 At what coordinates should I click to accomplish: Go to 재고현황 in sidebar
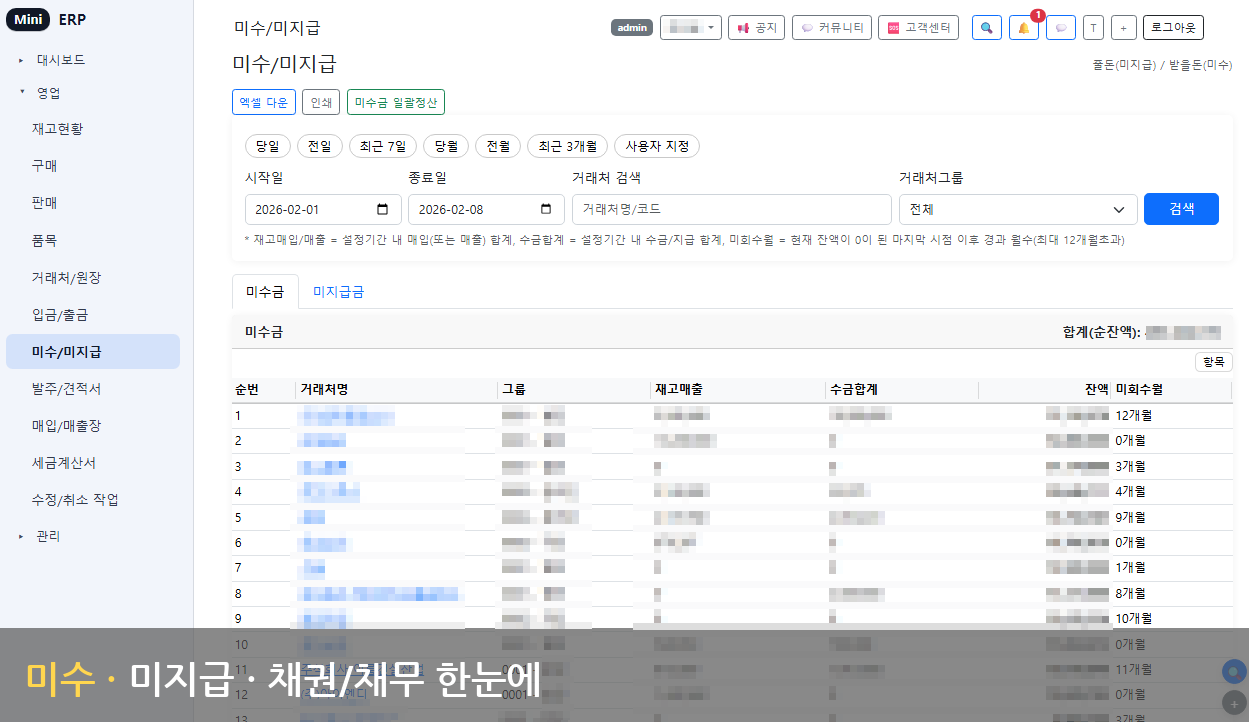pyautogui.click(x=57, y=129)
